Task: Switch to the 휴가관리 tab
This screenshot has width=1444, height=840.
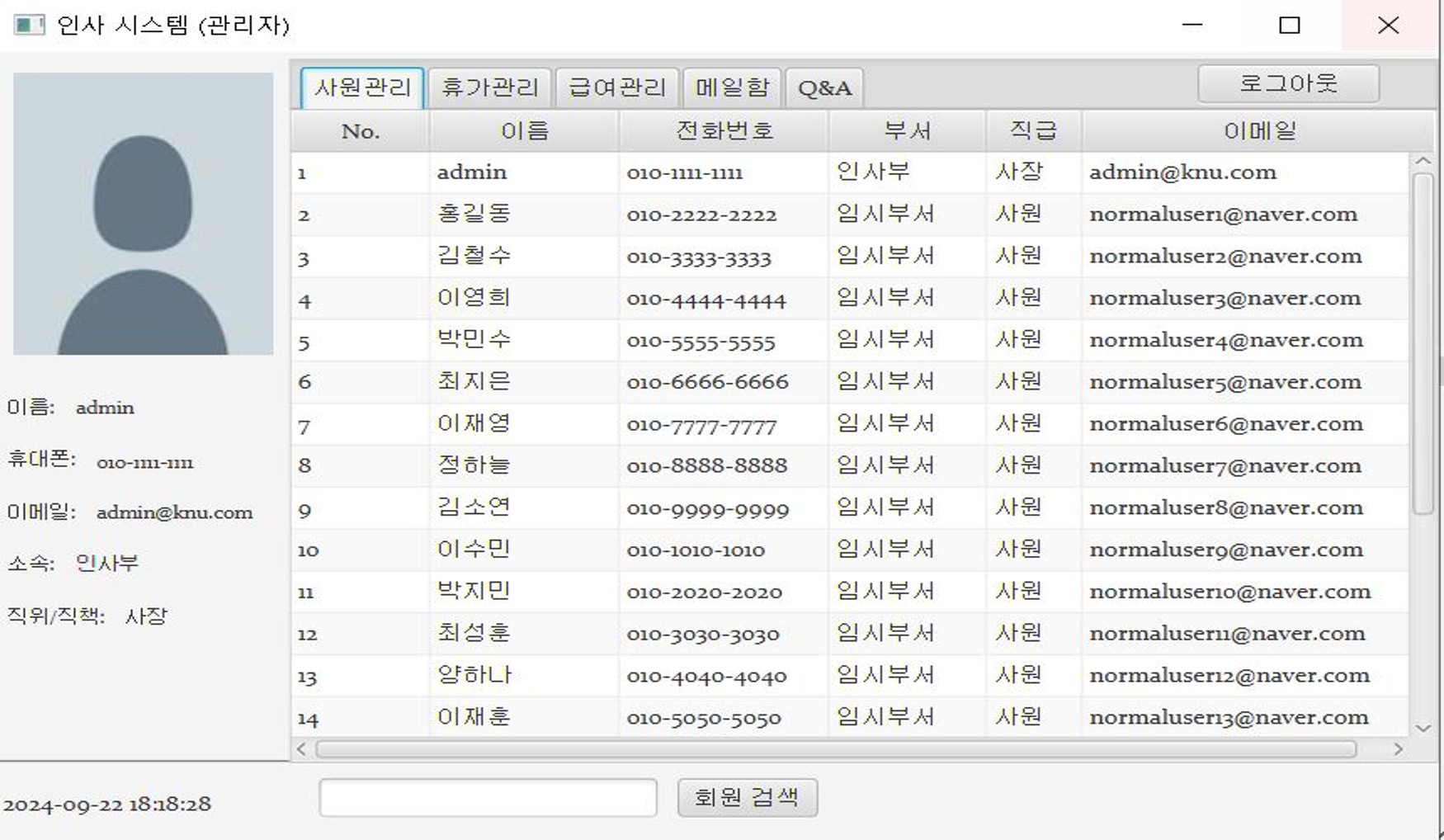Action: pos(489,87)
